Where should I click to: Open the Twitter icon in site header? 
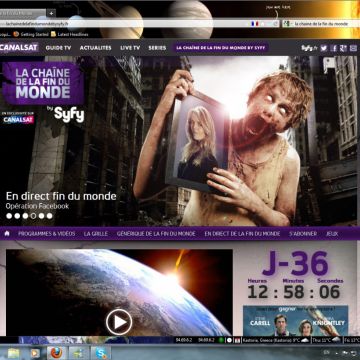click(324, 48)
